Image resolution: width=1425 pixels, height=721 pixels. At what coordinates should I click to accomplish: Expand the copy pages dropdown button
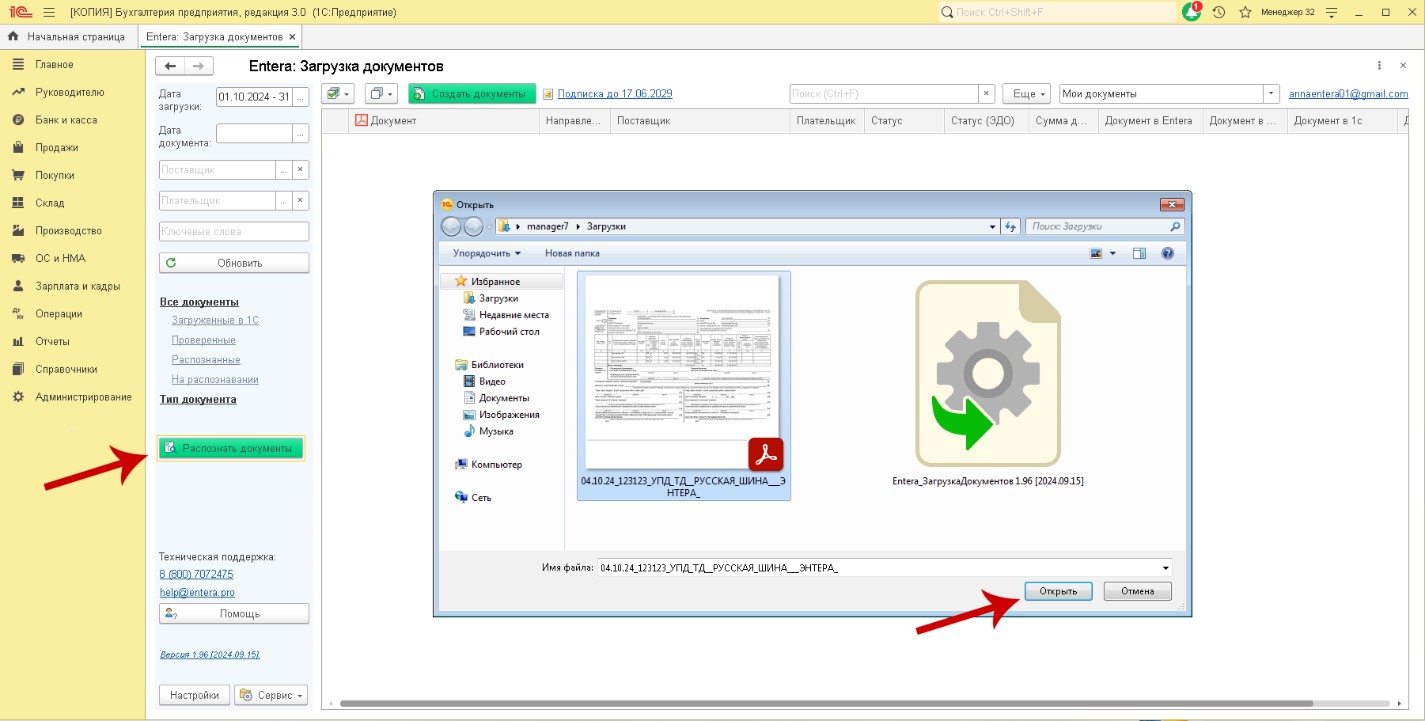[381, 94]
